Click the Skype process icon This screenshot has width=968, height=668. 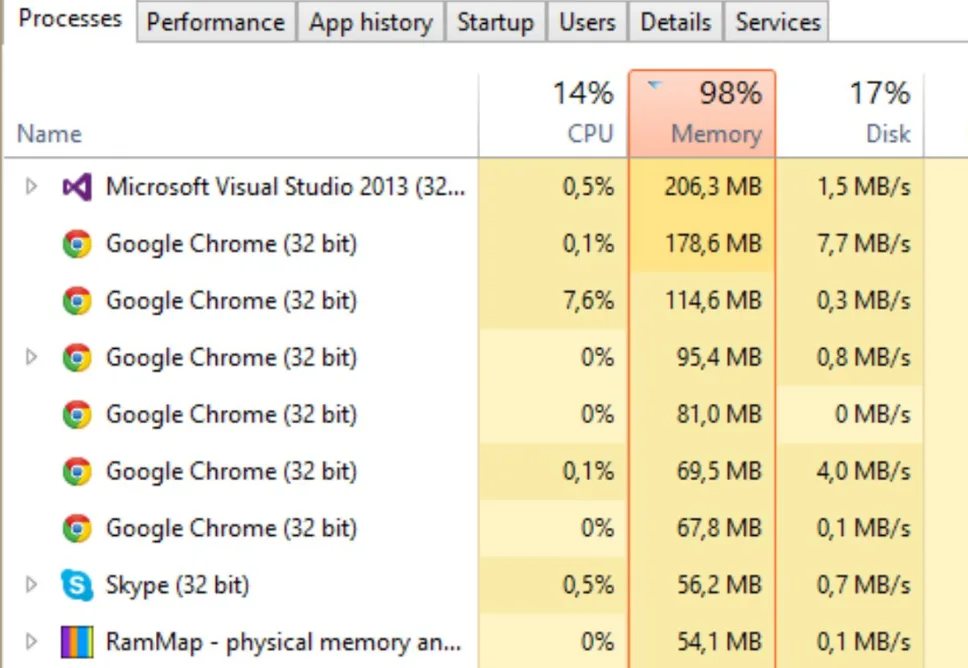coord(77,586)
